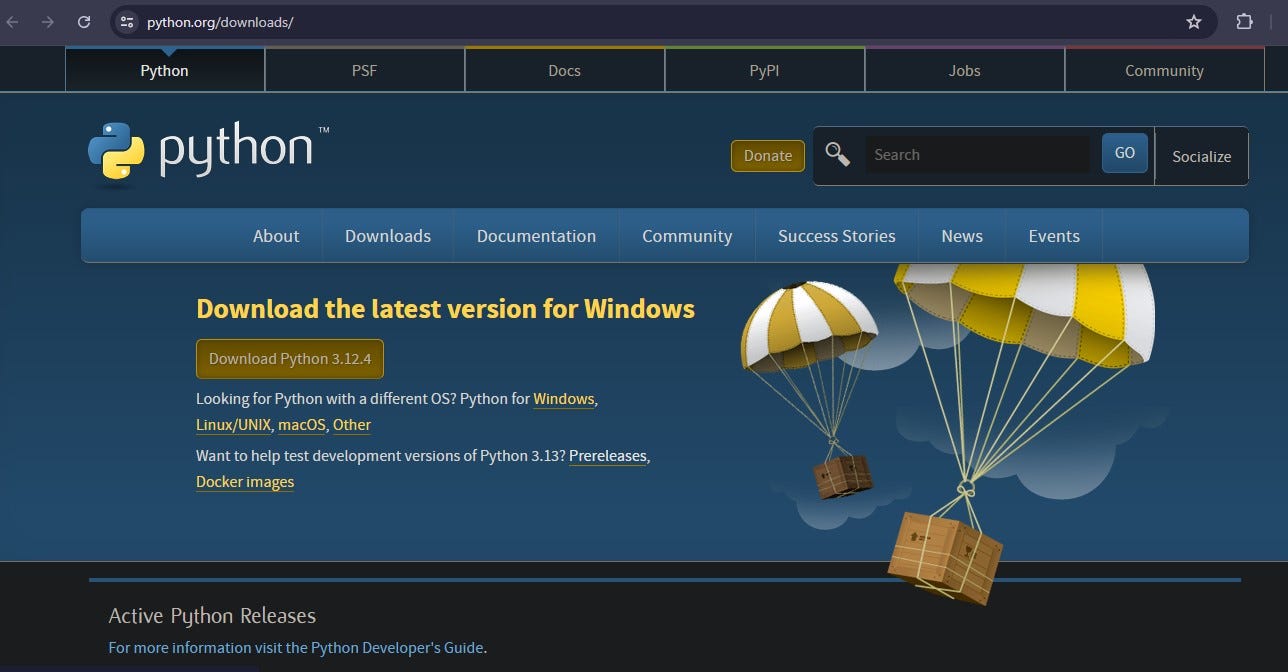Open the News navigation menu

(x=962, y=236)
